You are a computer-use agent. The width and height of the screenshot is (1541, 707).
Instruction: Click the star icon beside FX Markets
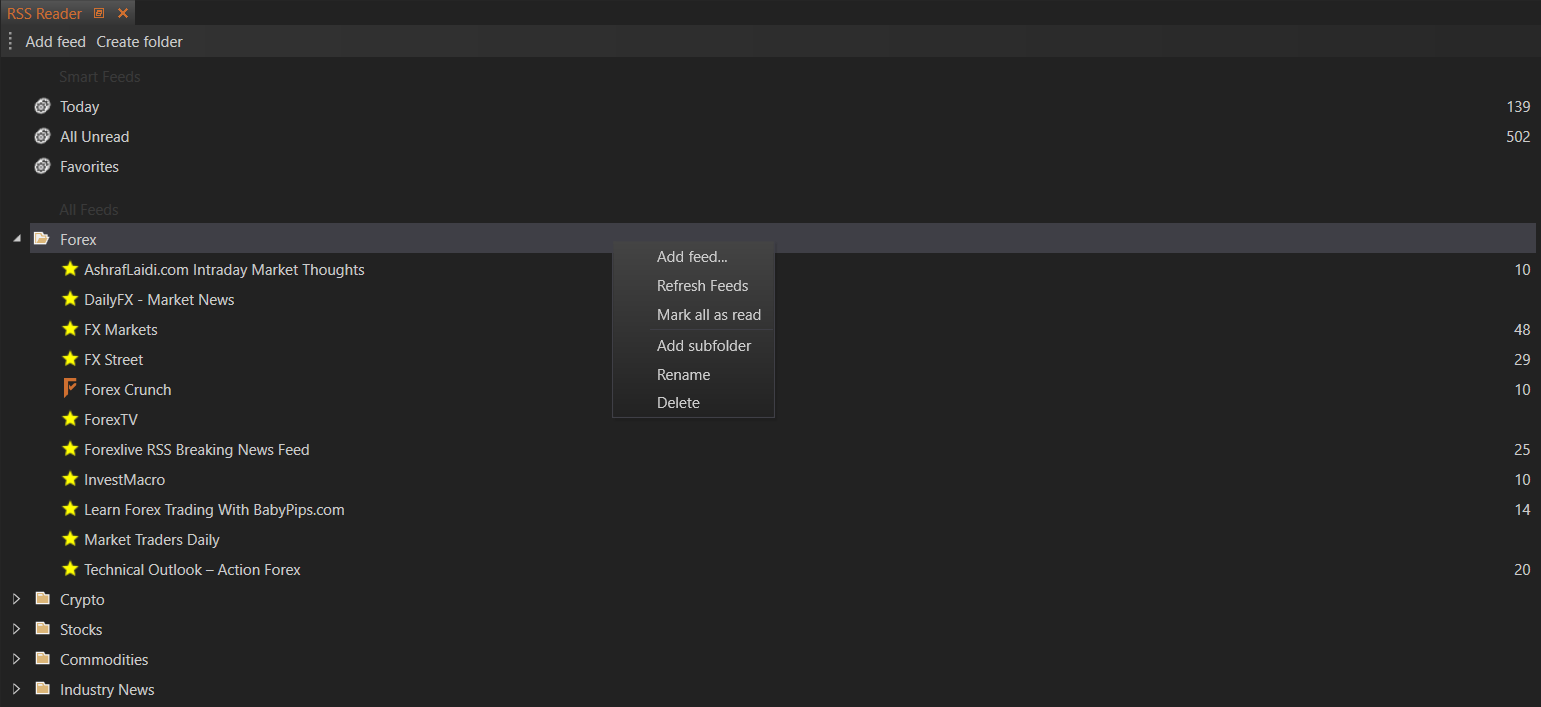pos(70,329)
